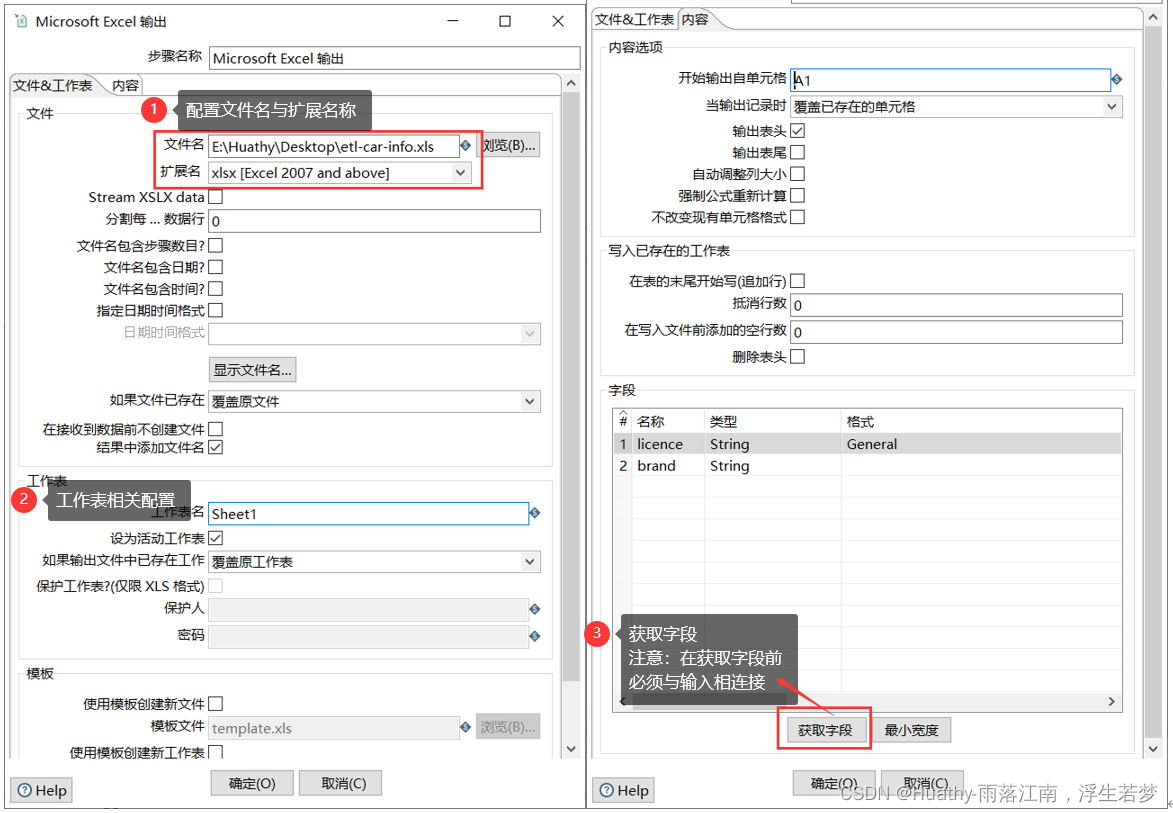Toggle 删除表头 checkbox
Viewport: 1173px width, 813px height.
pyautogui.click(x=797, y=357)
